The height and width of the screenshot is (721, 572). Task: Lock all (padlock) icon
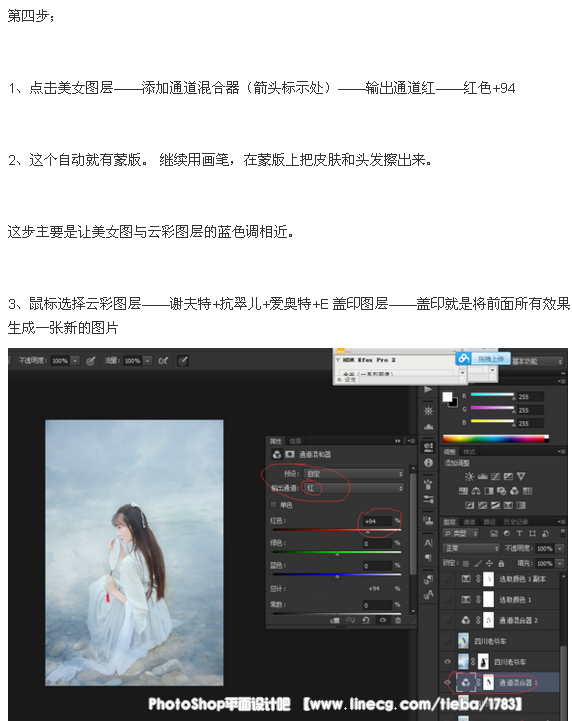501,563
